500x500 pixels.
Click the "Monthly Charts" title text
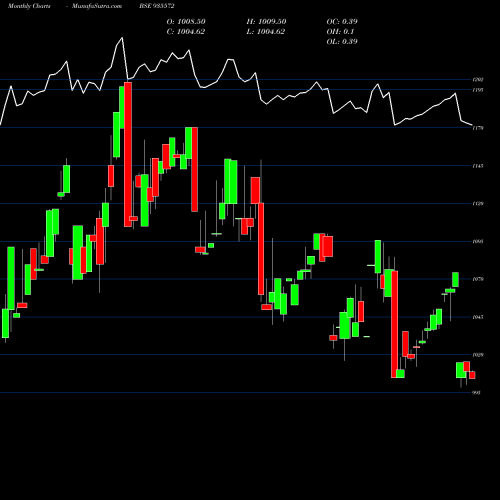coord(29,6)
